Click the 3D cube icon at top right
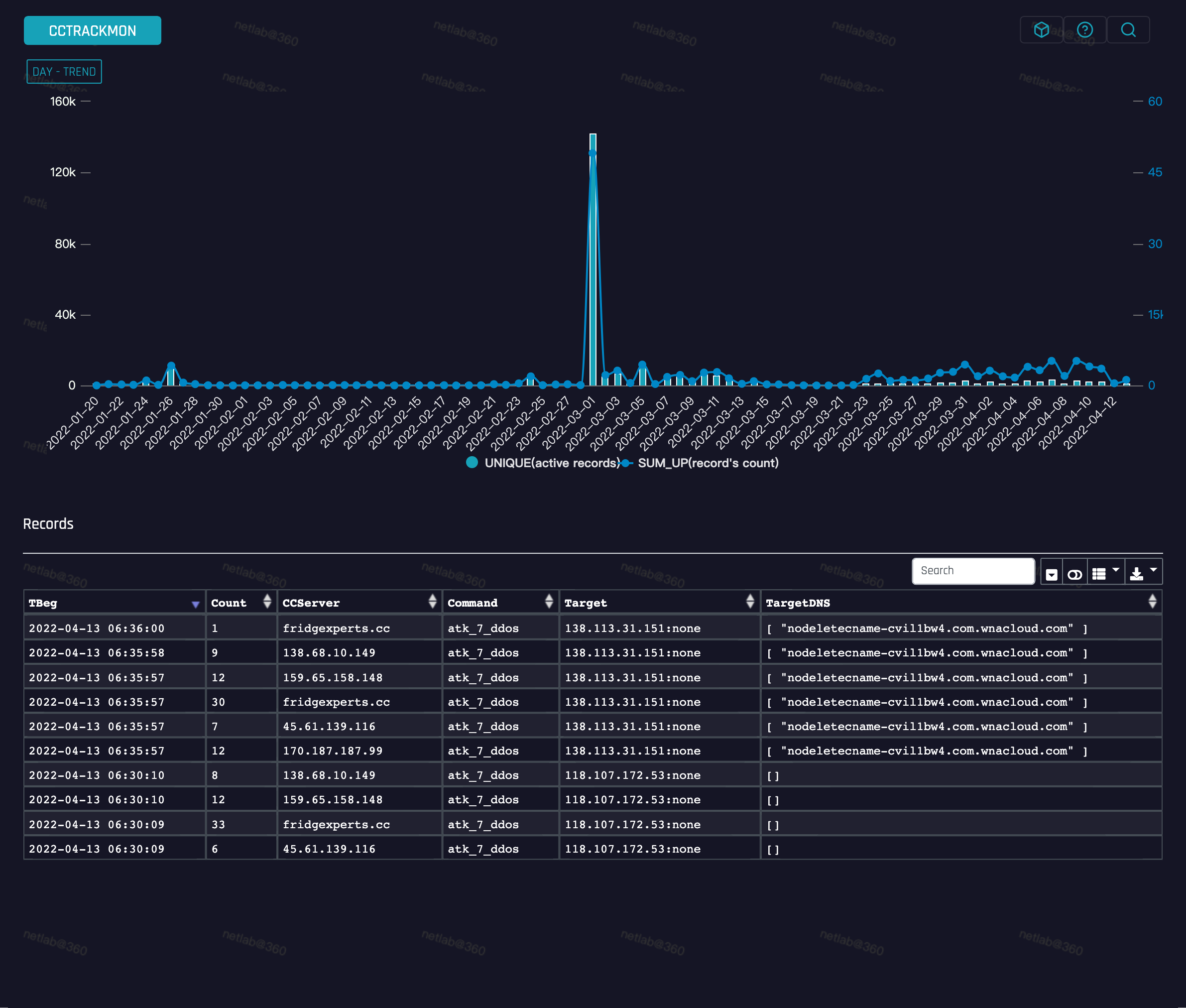The height and width of the screenshot is (1008, 1186). [x=1041, y=30]
